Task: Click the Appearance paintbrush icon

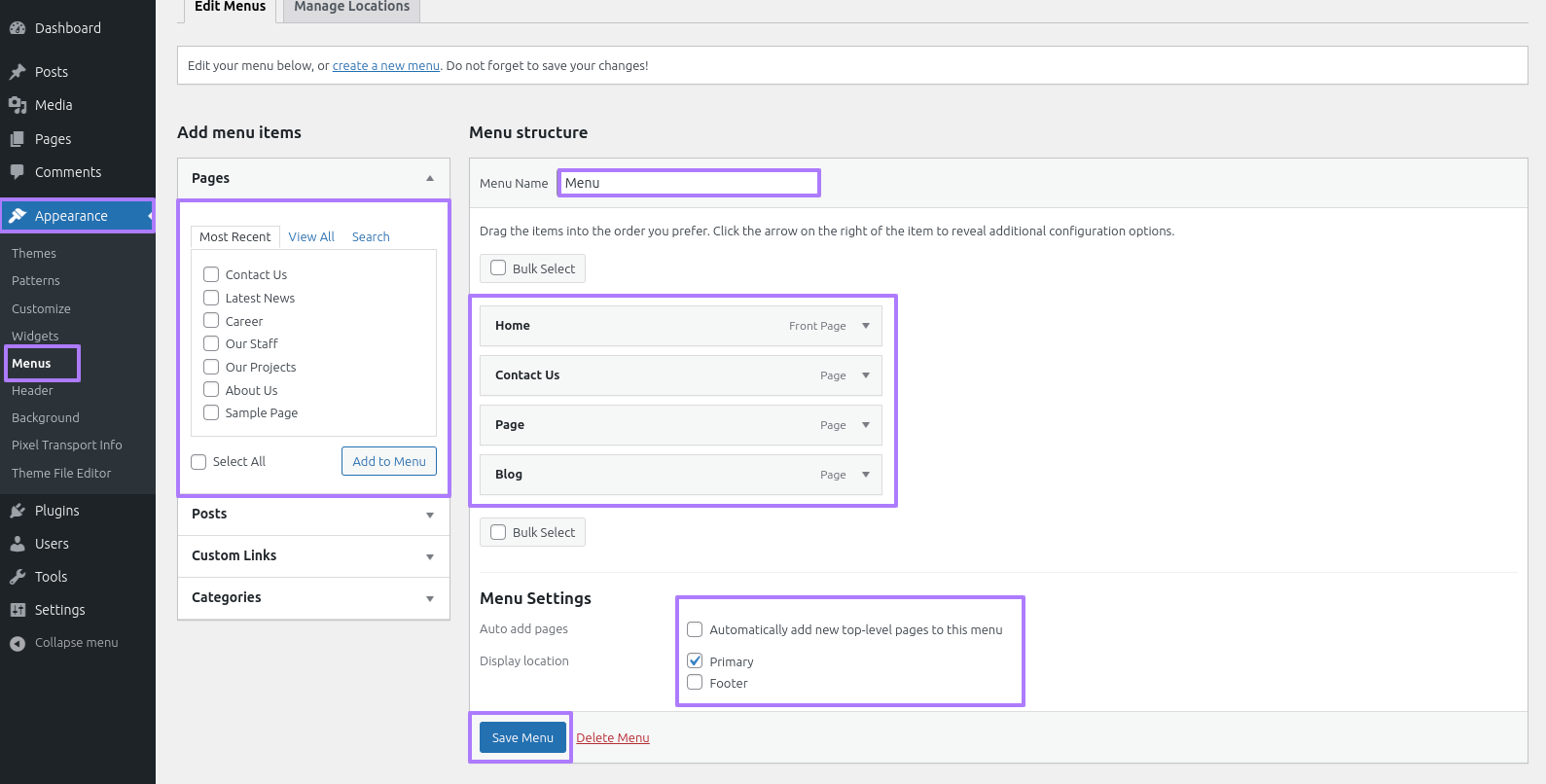Action: click(18, 216)
